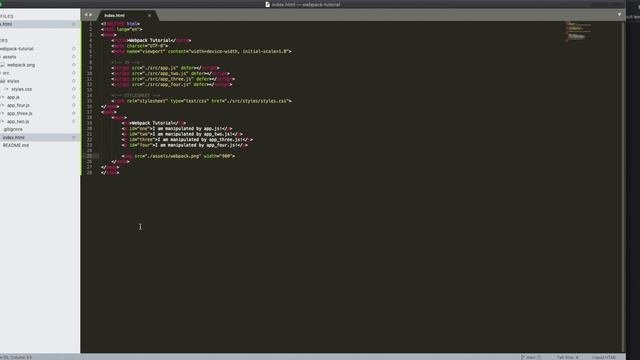Click the "manipulated by app.js" line
The image size is (640, 360).
click(x=177, y=129)
